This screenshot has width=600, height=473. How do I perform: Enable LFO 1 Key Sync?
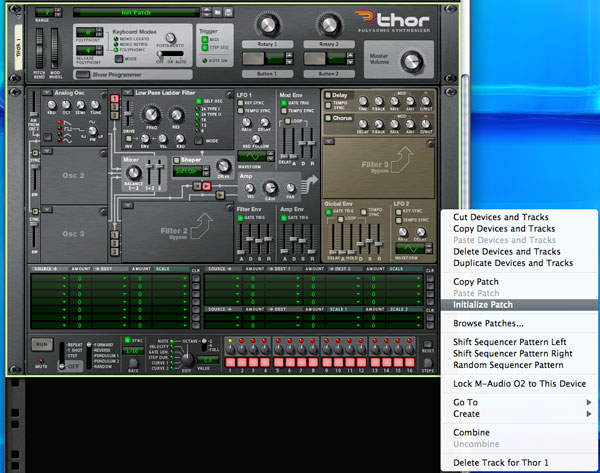point(240,103)
